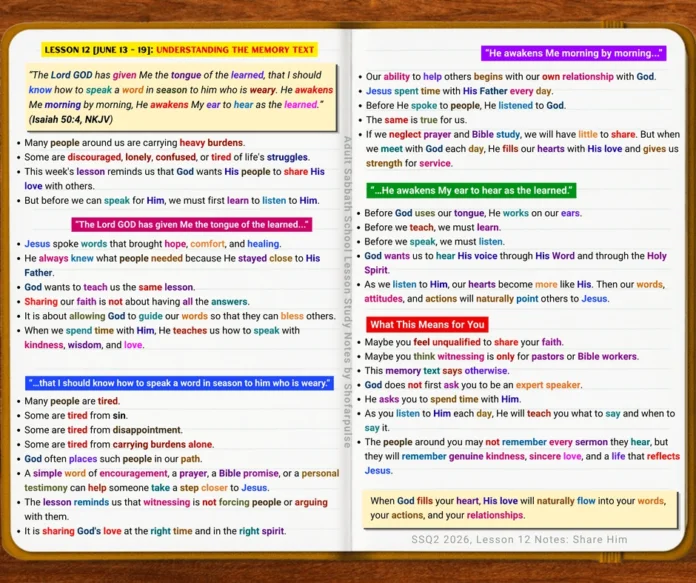Viewport: 696px width, 583px height.
Task: Click line 'It is sharing God's love at the right time'
Action: [x=155, y=531]
